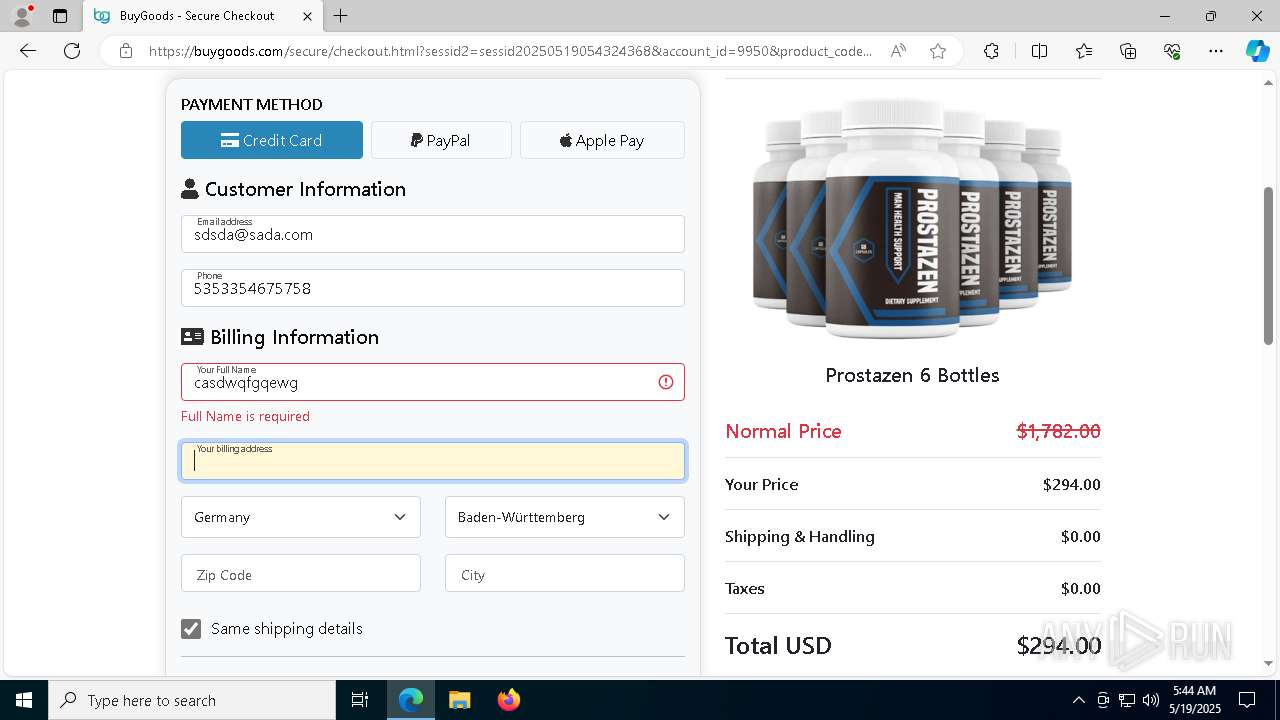
Task: Click the City input field
Action: click(565, 574)
